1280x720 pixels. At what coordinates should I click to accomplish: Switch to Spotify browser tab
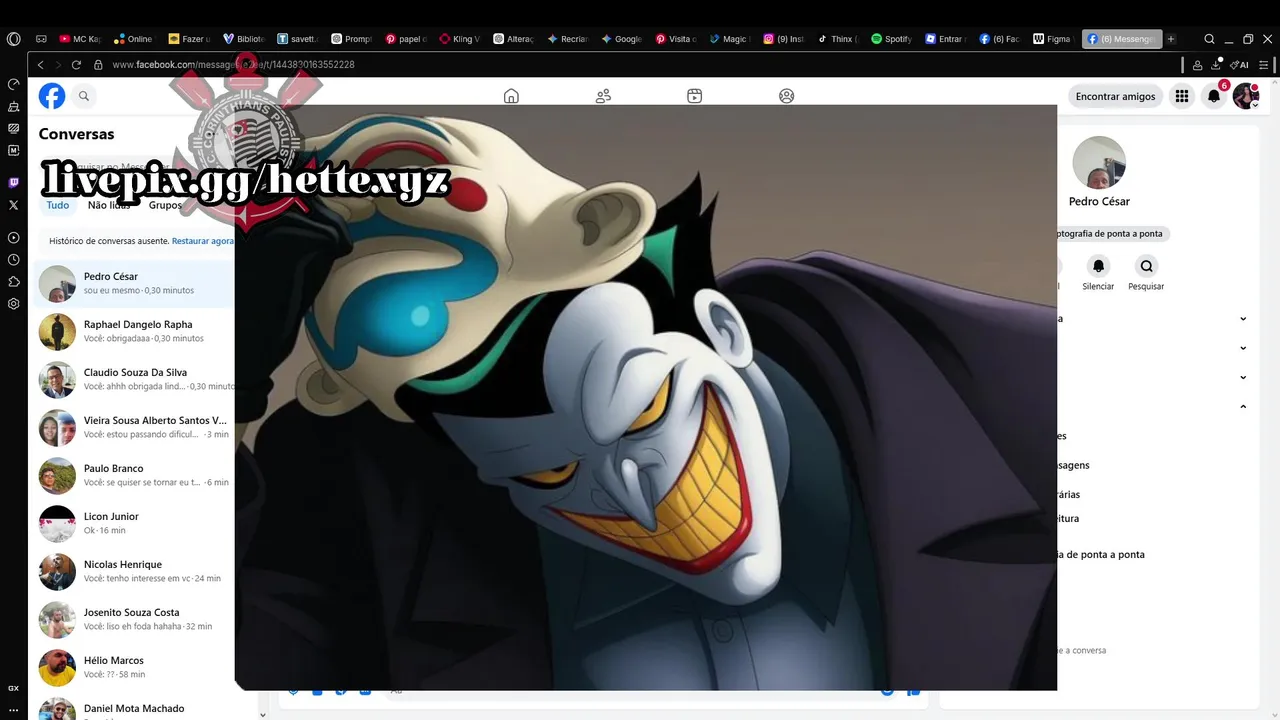(892, 39)
